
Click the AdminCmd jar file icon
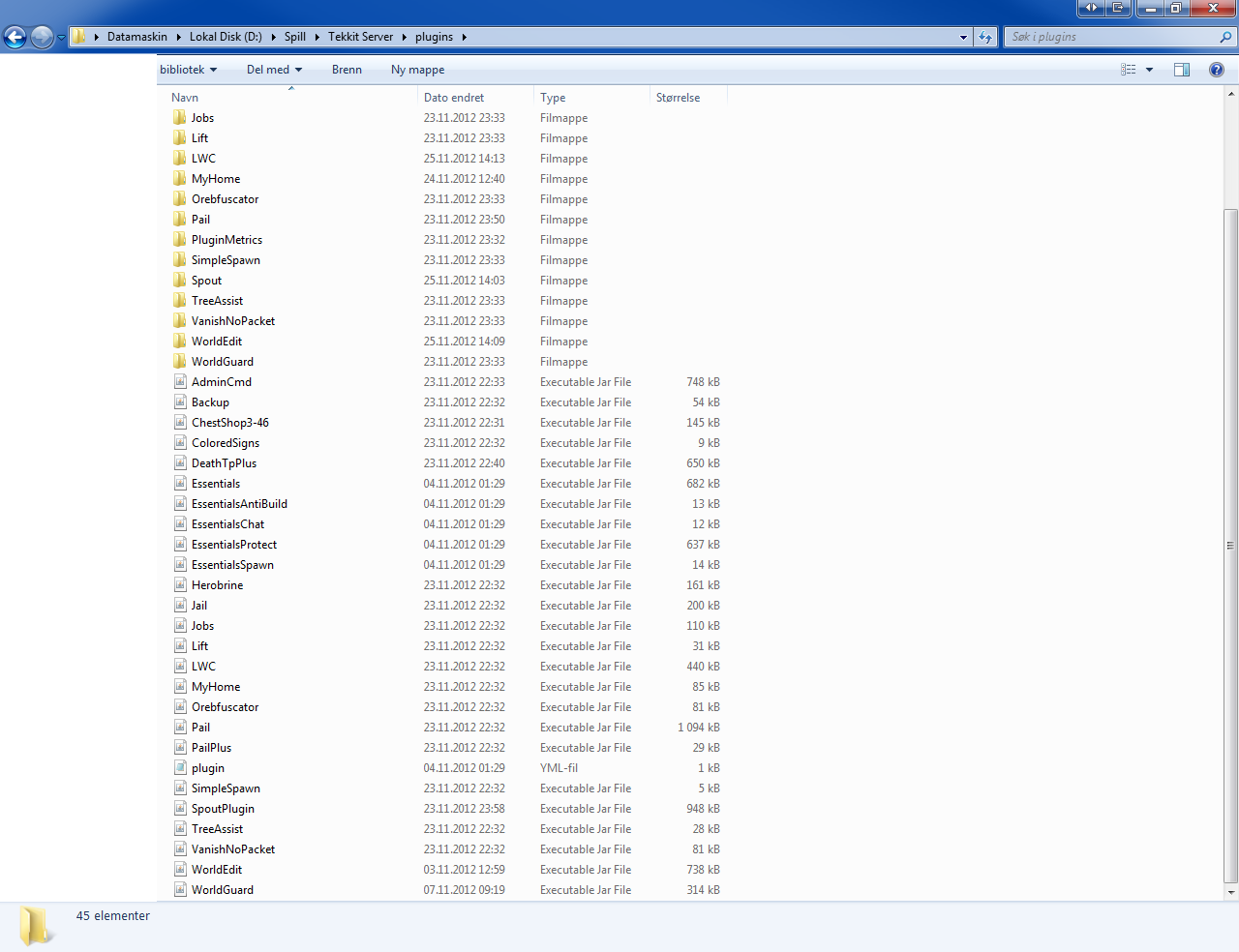180,381
